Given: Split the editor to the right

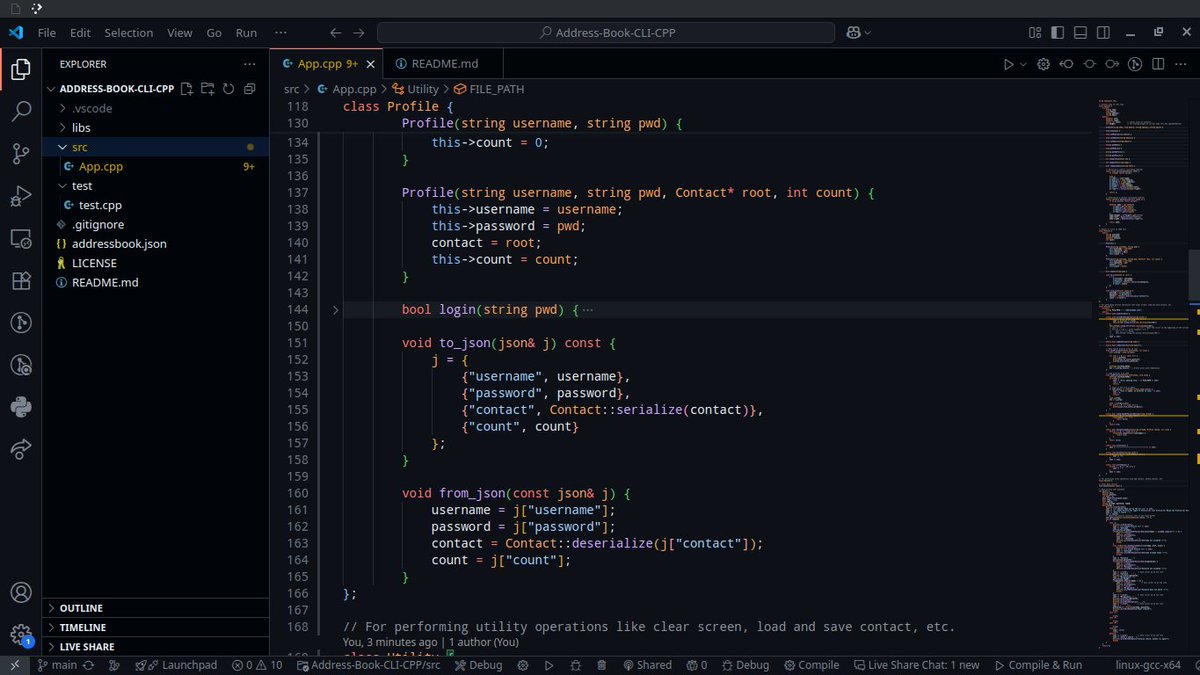Looking at the screenshot, I should click(x=1158, y=64).
